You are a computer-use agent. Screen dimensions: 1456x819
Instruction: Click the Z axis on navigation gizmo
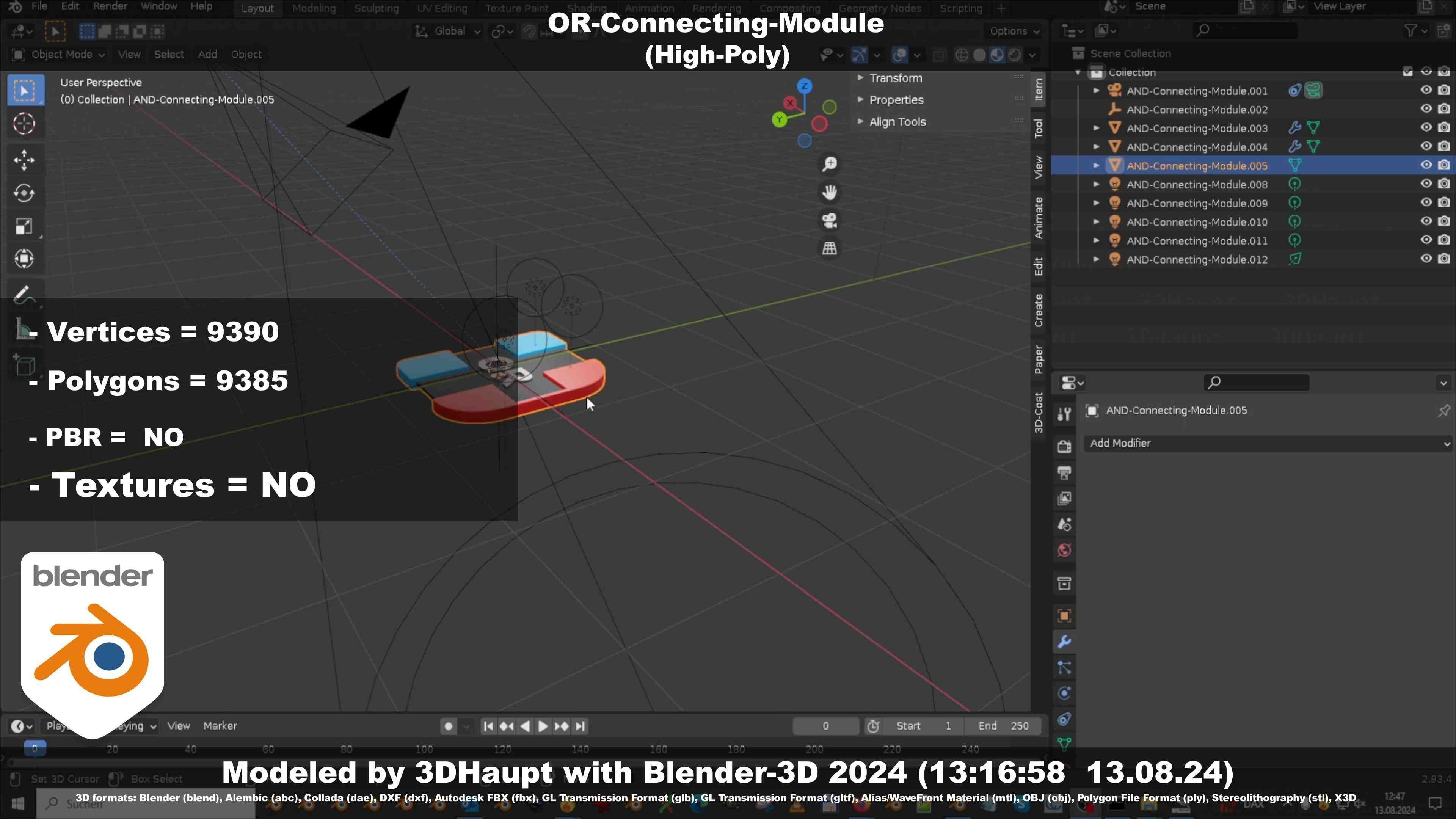click(x=804, y=86)
